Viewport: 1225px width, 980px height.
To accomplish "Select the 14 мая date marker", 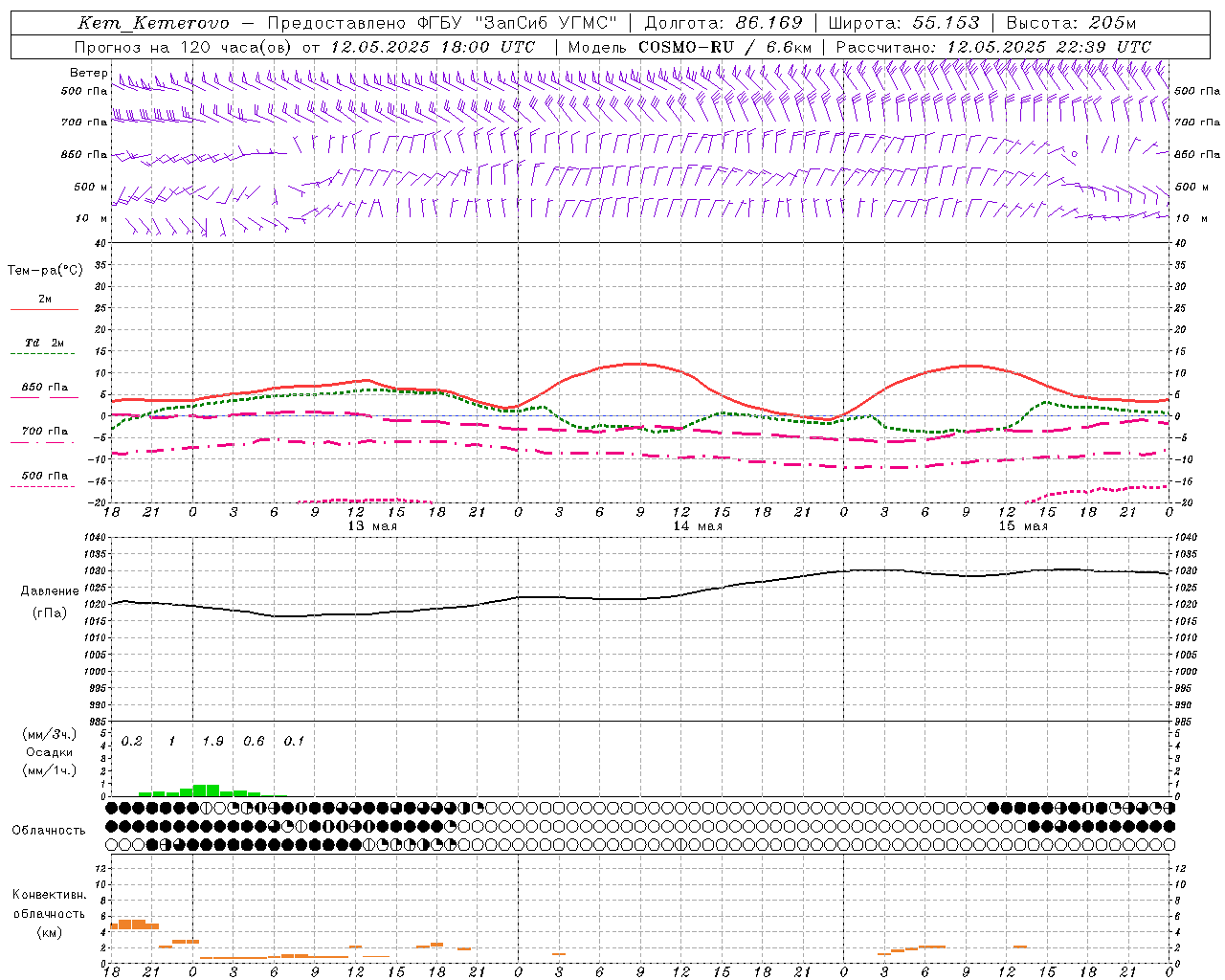I will 698,526.
